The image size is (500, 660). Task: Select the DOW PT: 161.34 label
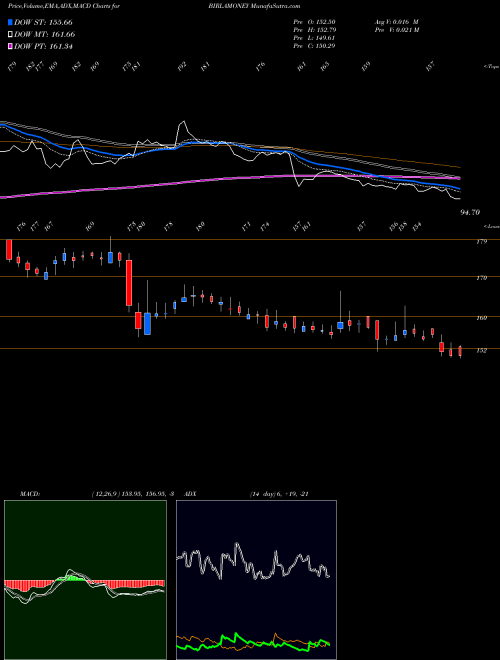43,46
